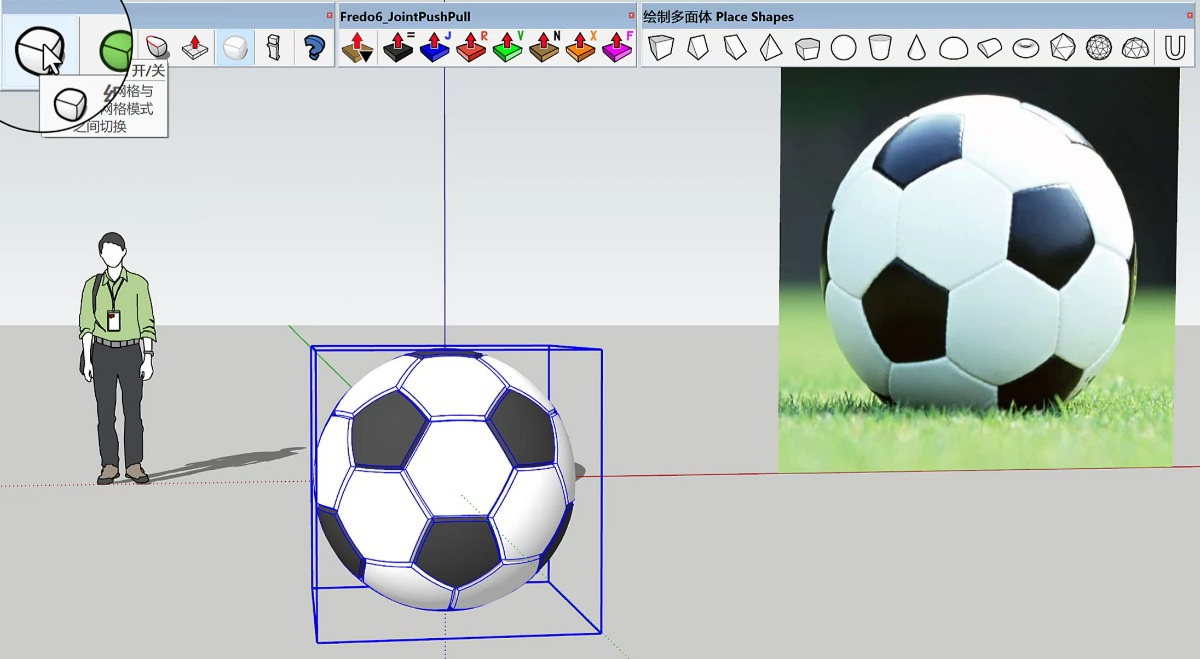Click the black JointPushPull icon marked "="
The width and height of the screenshot is (1200, 659).
tap(398, 47)
